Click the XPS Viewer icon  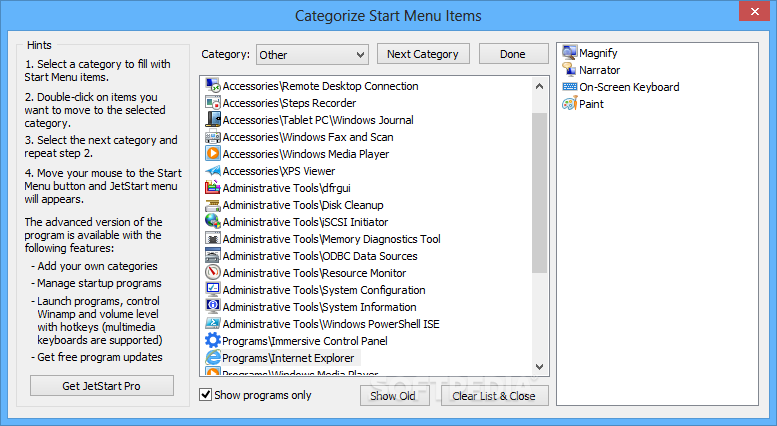click(213, 170)
